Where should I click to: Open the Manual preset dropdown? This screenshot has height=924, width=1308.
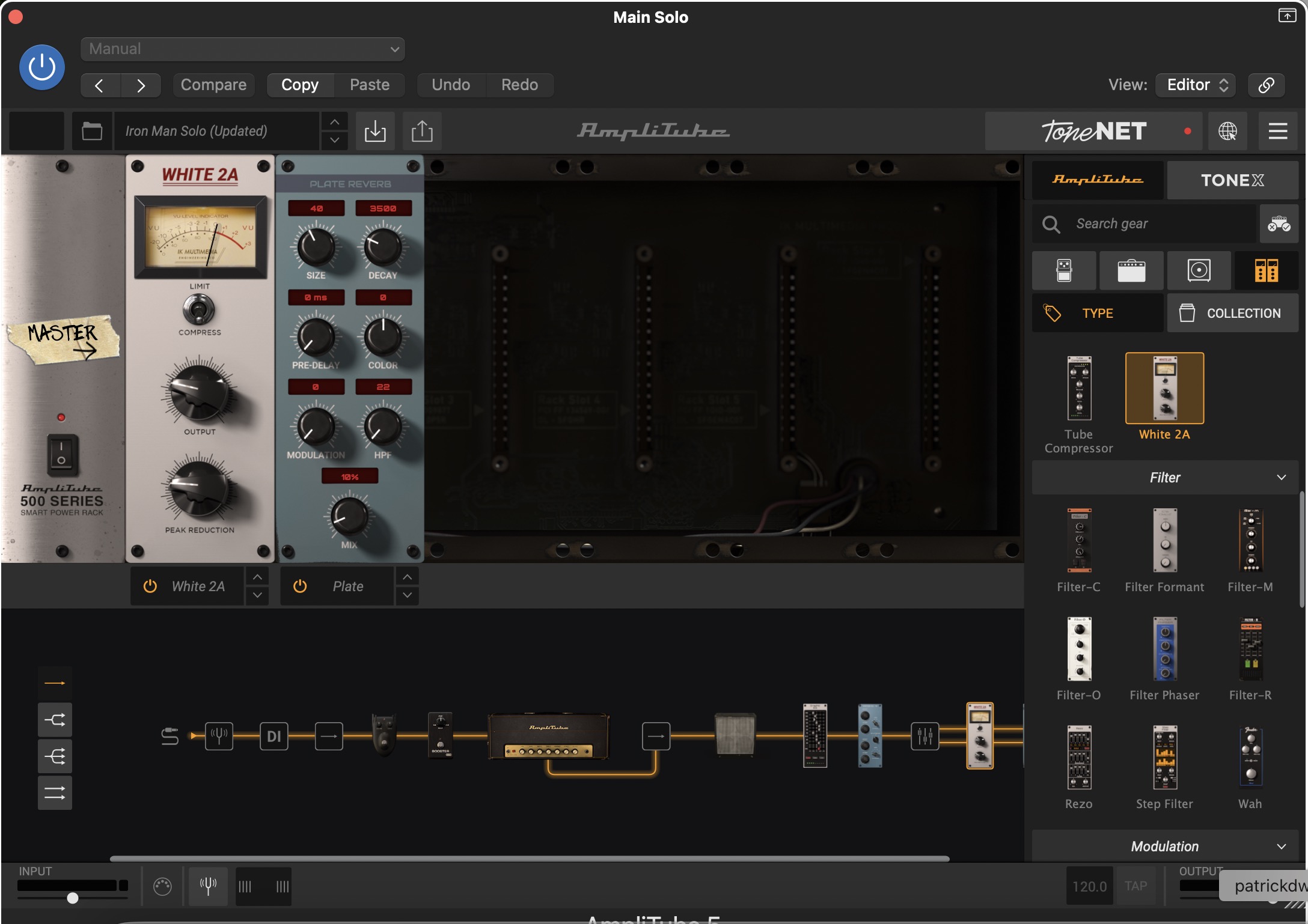coord(243,49)
